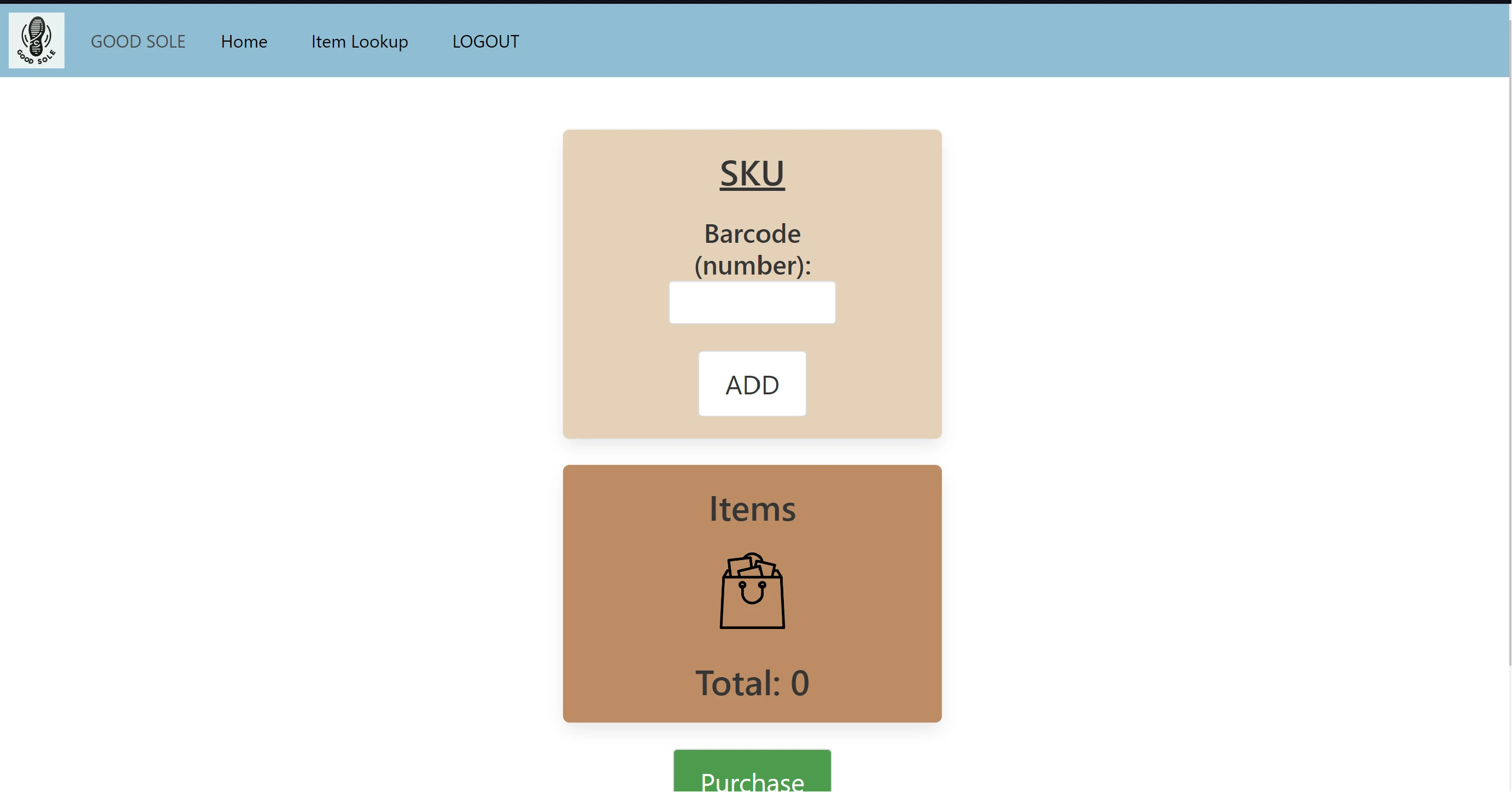1512x792 pixels.
Task: Click the dark strip above the navbar
Action: [756, 2]
